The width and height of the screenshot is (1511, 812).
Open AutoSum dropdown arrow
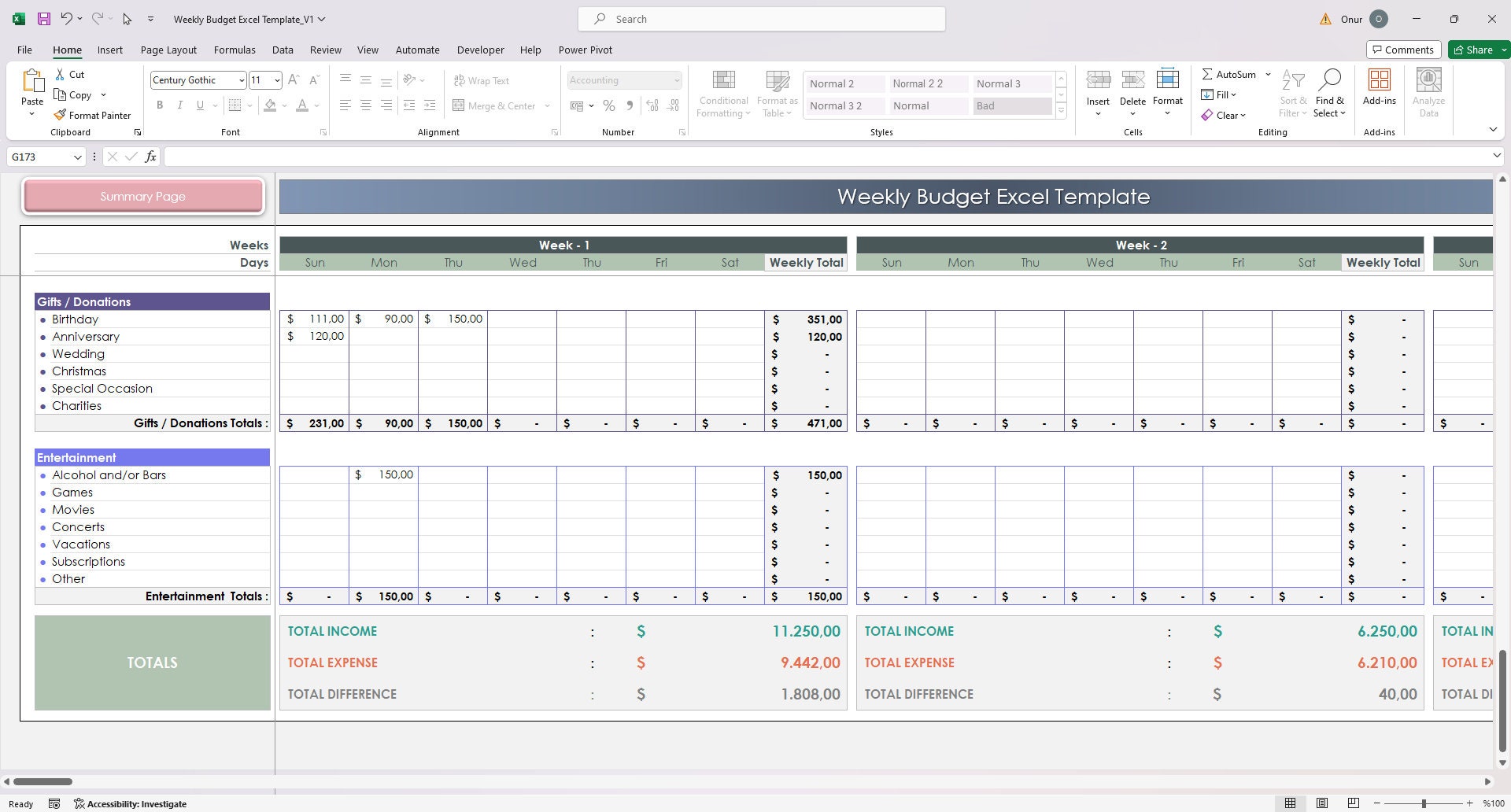(x=1268, y=74)
